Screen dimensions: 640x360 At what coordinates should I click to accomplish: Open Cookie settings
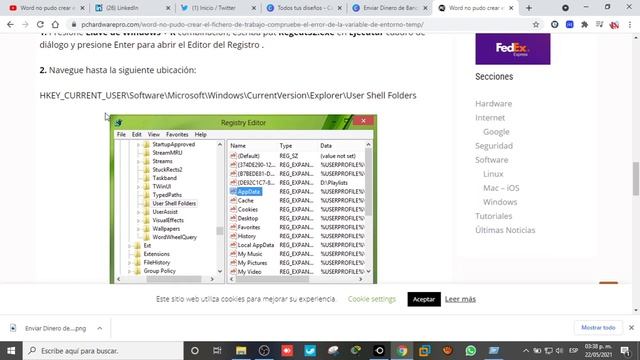[x=372, y=299]
